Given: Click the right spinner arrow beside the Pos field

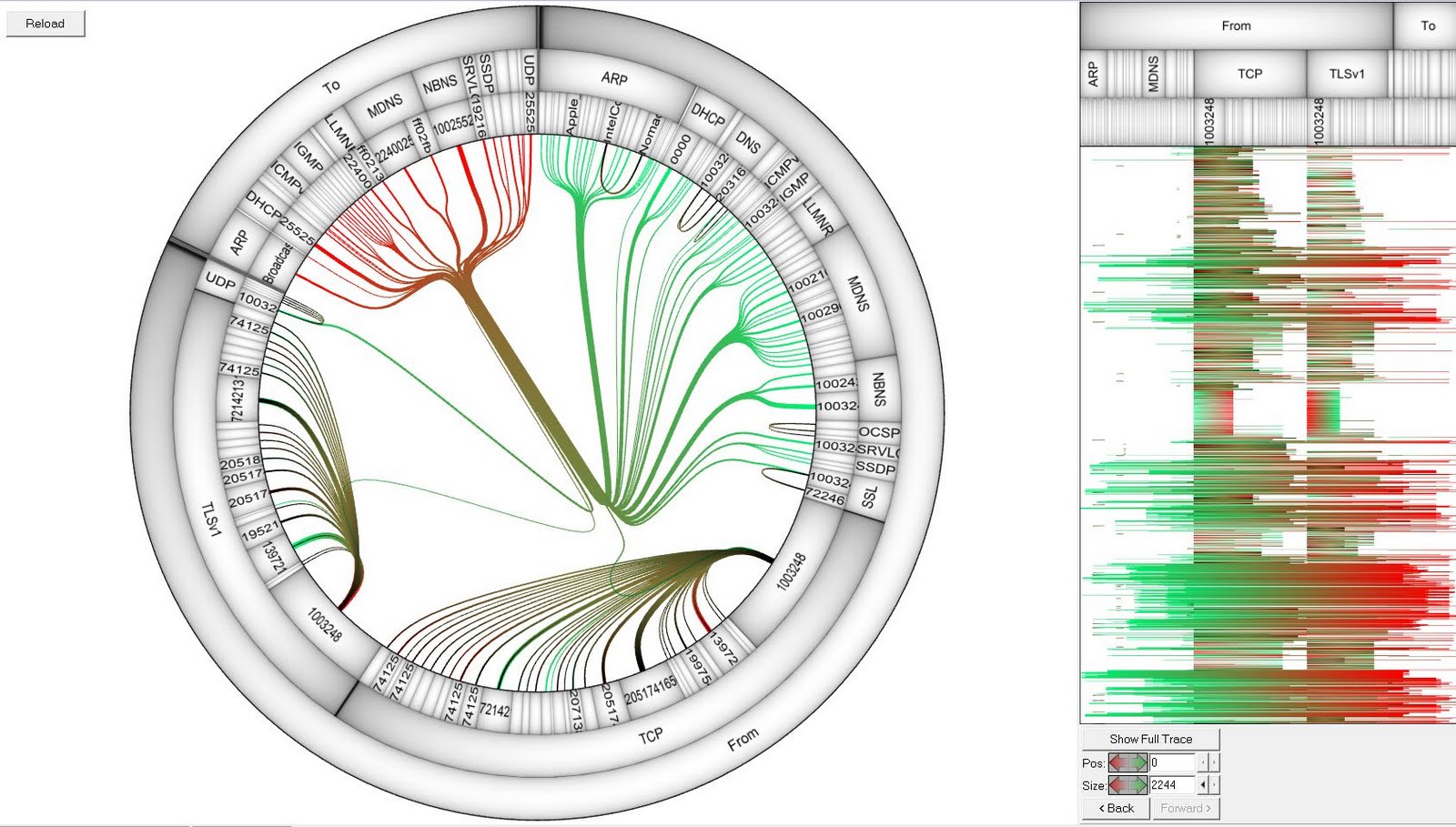Looking at the screenshot, I should [1214, 762].
